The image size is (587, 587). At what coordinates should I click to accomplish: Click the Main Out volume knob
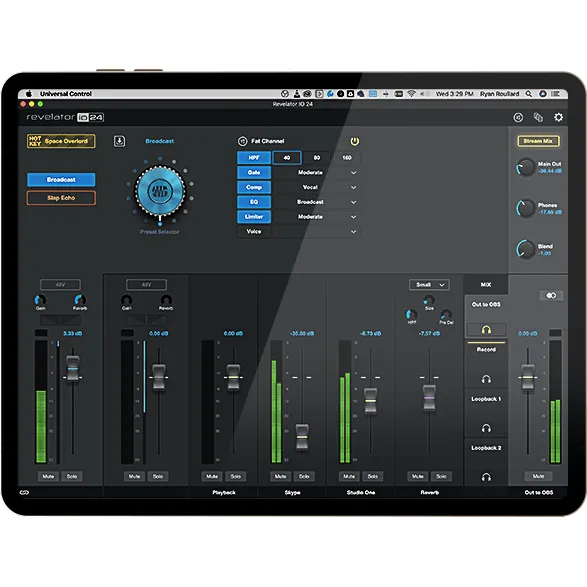(526, 167)
